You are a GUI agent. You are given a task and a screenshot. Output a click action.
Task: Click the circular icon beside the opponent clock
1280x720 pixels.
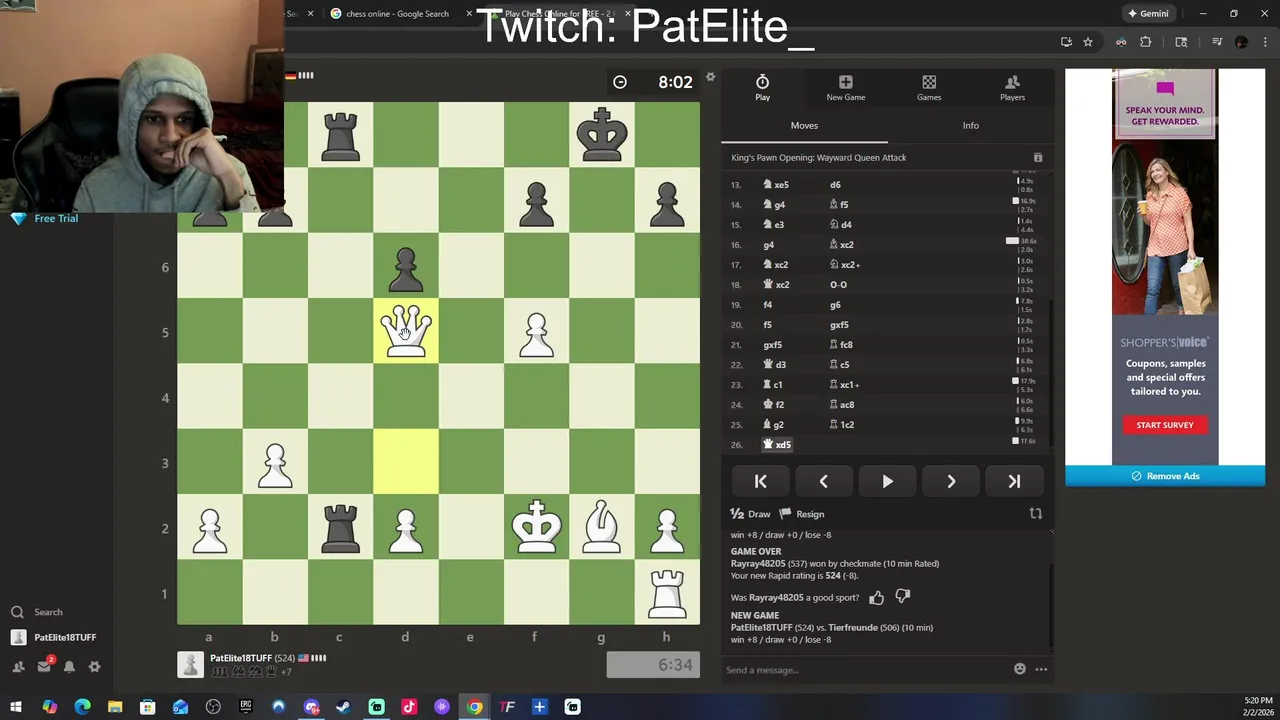pyautogui.click(x=620, y=82)
